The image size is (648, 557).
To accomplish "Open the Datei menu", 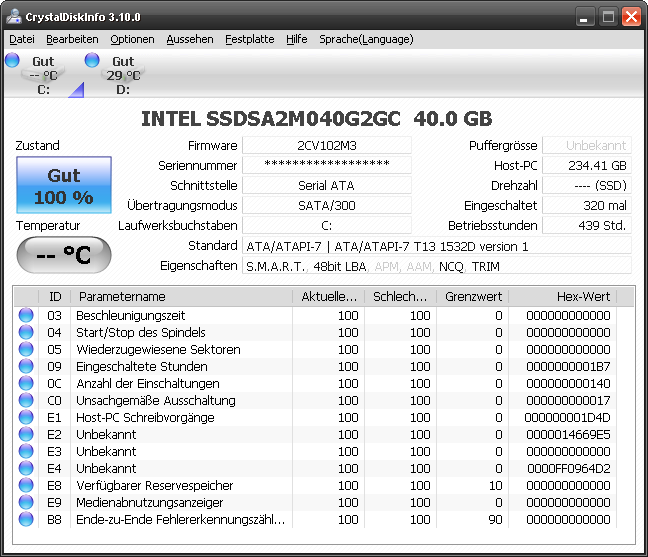I will click(x=22, y=39).
